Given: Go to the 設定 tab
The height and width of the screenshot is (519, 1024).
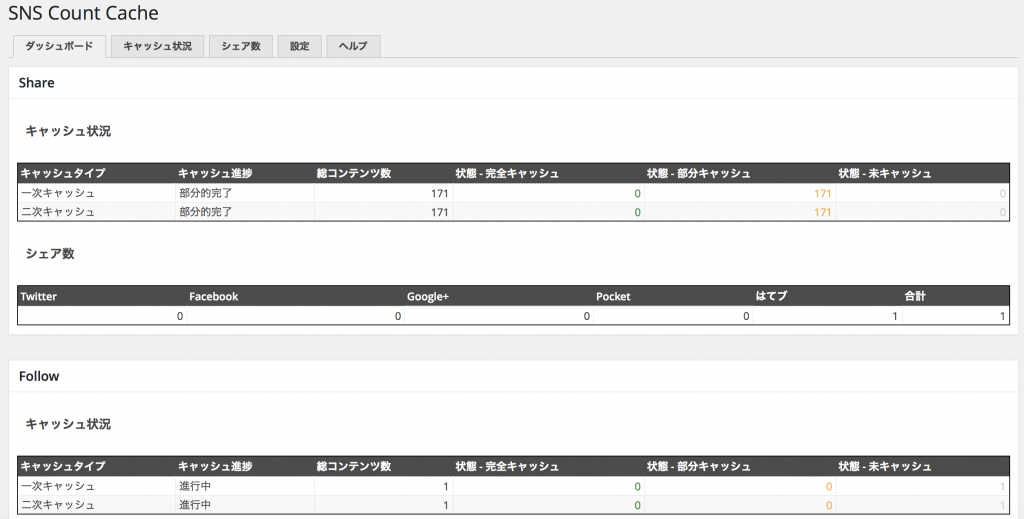Looking at the screenshot, I should (x=300, y=46).
